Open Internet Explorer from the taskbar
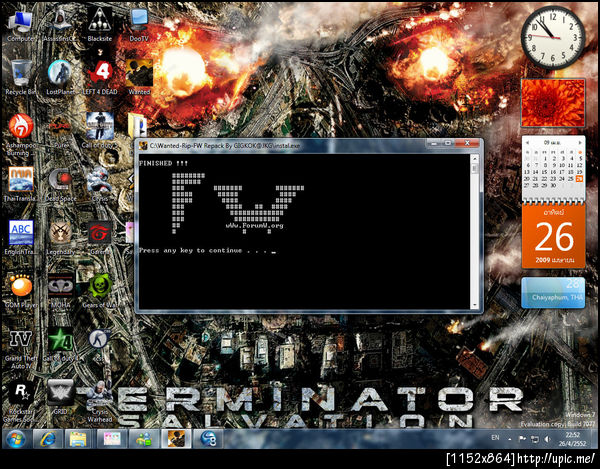Image resolution: width=600 pixels, height=469 pixels. (47, 438)
